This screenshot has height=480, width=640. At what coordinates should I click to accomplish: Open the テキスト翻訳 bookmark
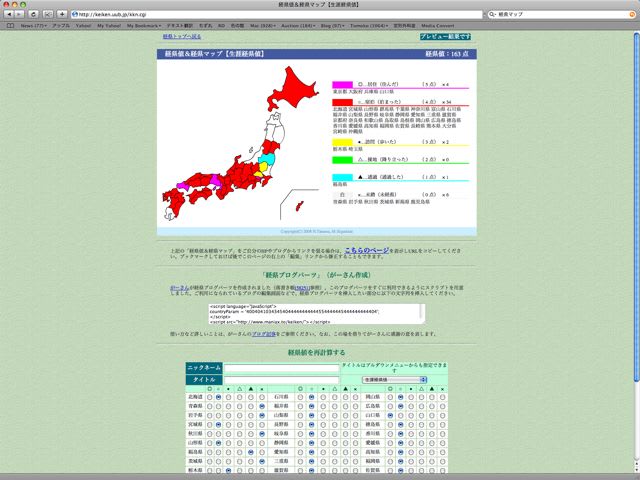180,26
